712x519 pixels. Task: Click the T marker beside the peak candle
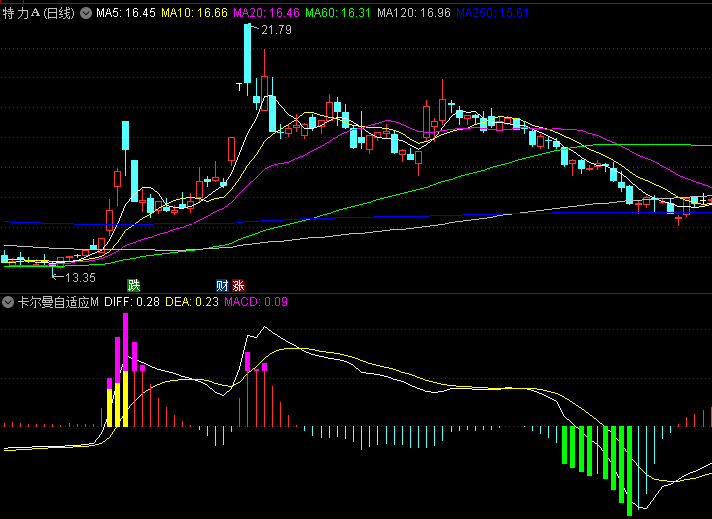239,87
